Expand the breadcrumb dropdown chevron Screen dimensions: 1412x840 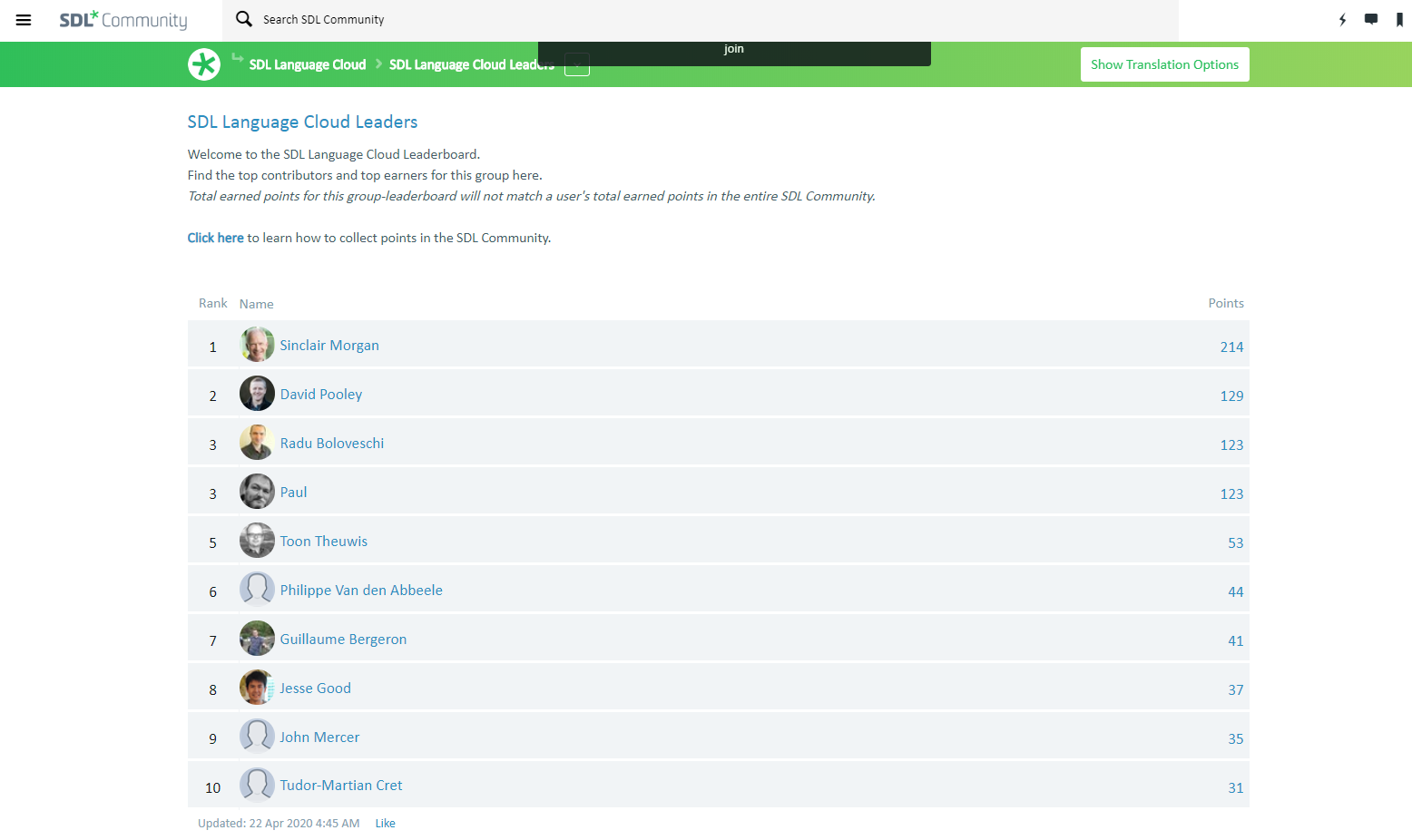click(x=577, y=64)
